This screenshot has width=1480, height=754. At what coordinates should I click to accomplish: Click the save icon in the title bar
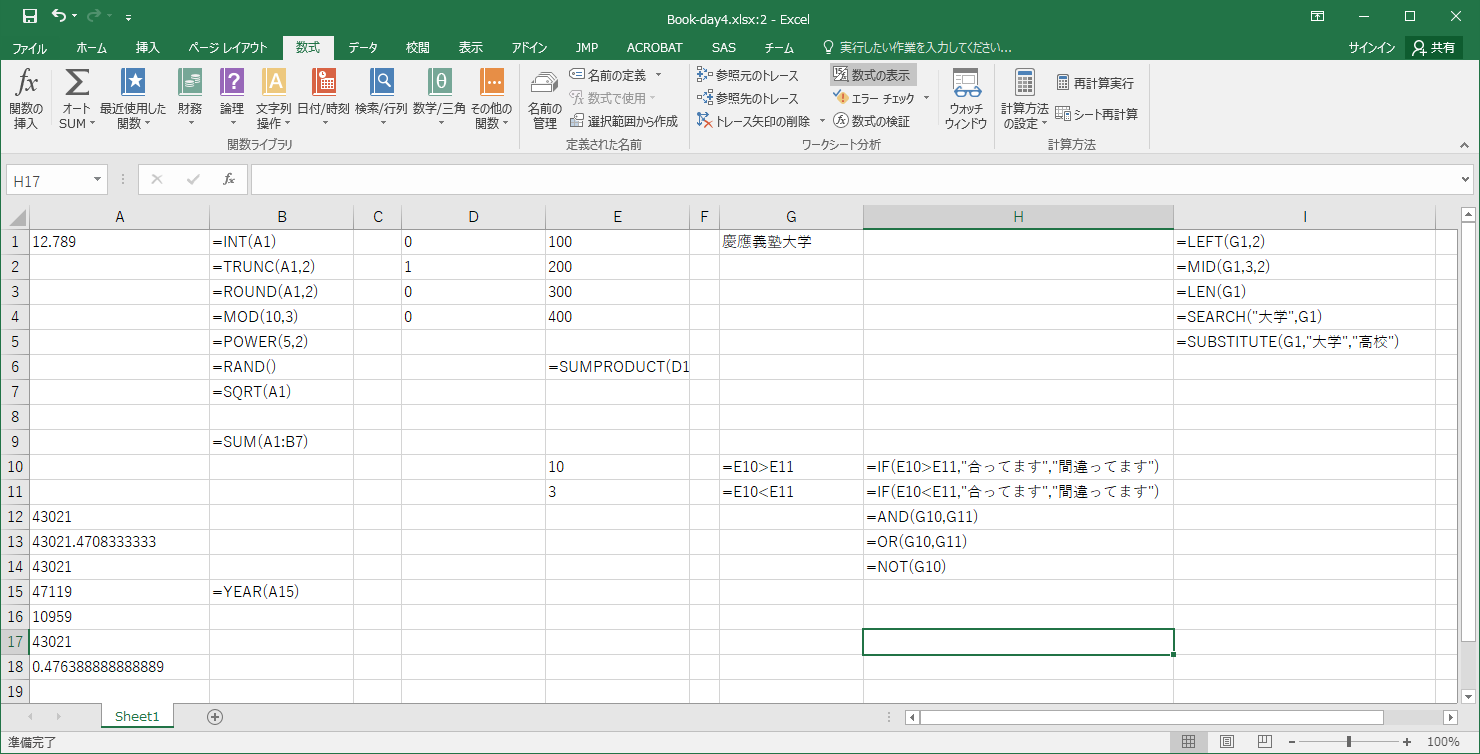[30, 16]
